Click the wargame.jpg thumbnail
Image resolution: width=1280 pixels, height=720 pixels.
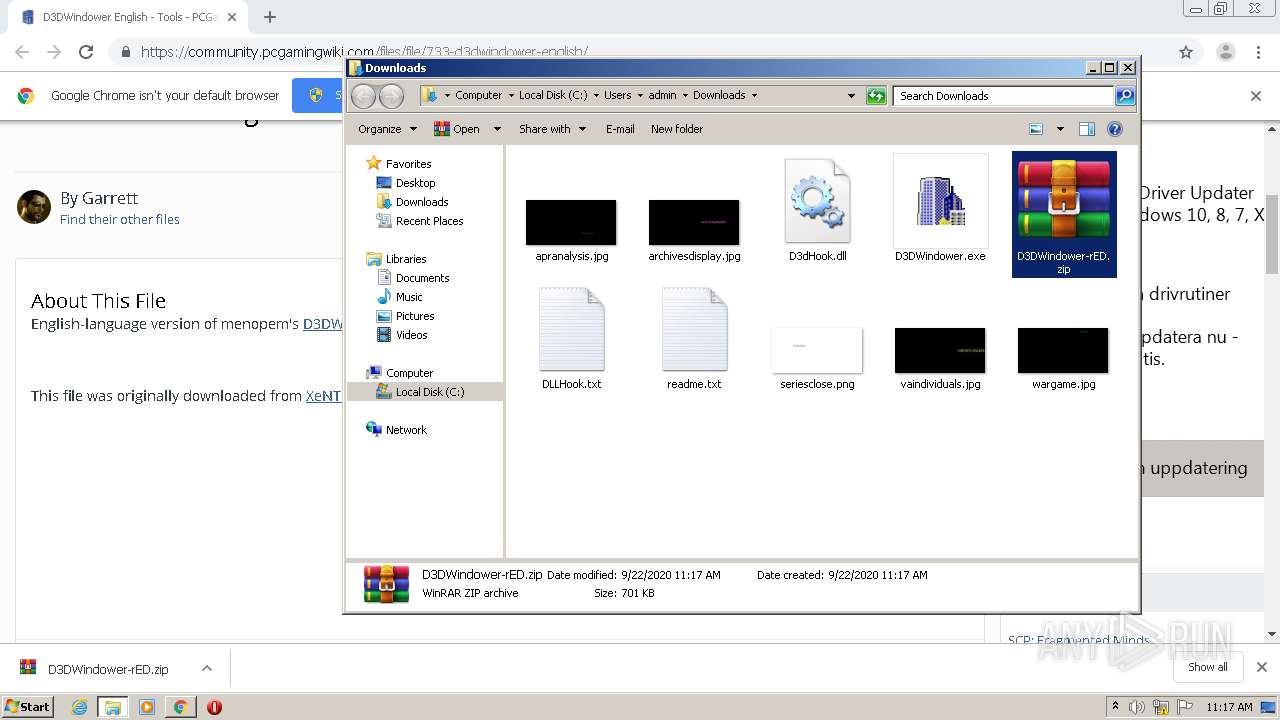click(1063, 350)
